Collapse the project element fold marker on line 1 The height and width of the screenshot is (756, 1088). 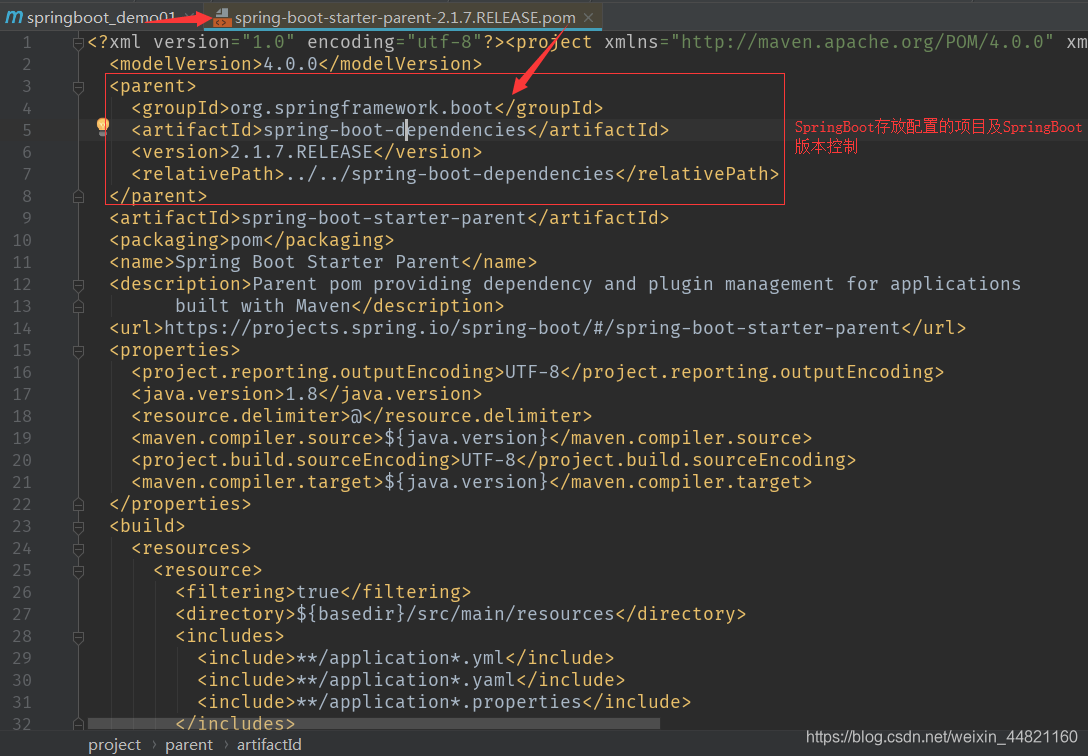click(78, 43)
